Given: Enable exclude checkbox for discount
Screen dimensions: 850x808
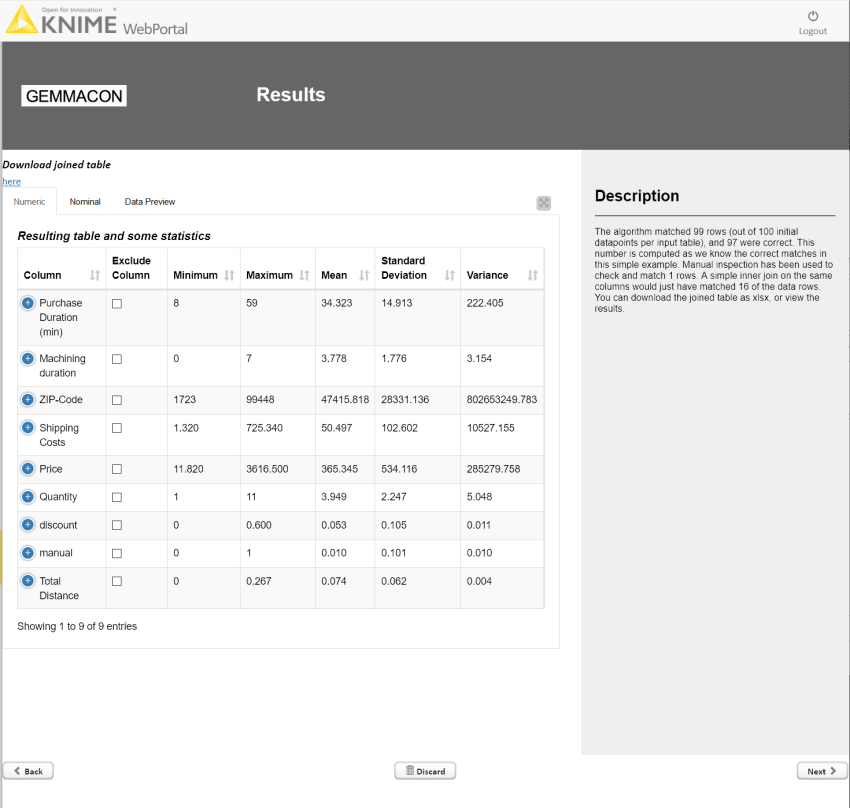Looking at the screenshot, I should coord(117,525).
